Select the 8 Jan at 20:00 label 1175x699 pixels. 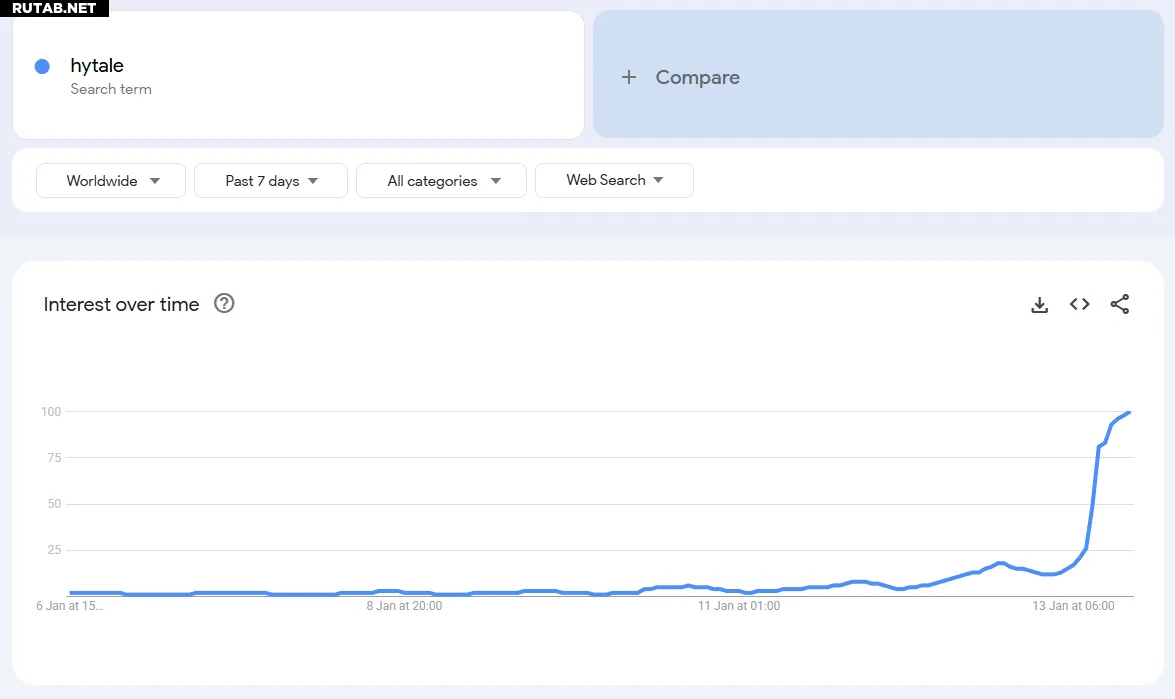(x=404, y=606)
